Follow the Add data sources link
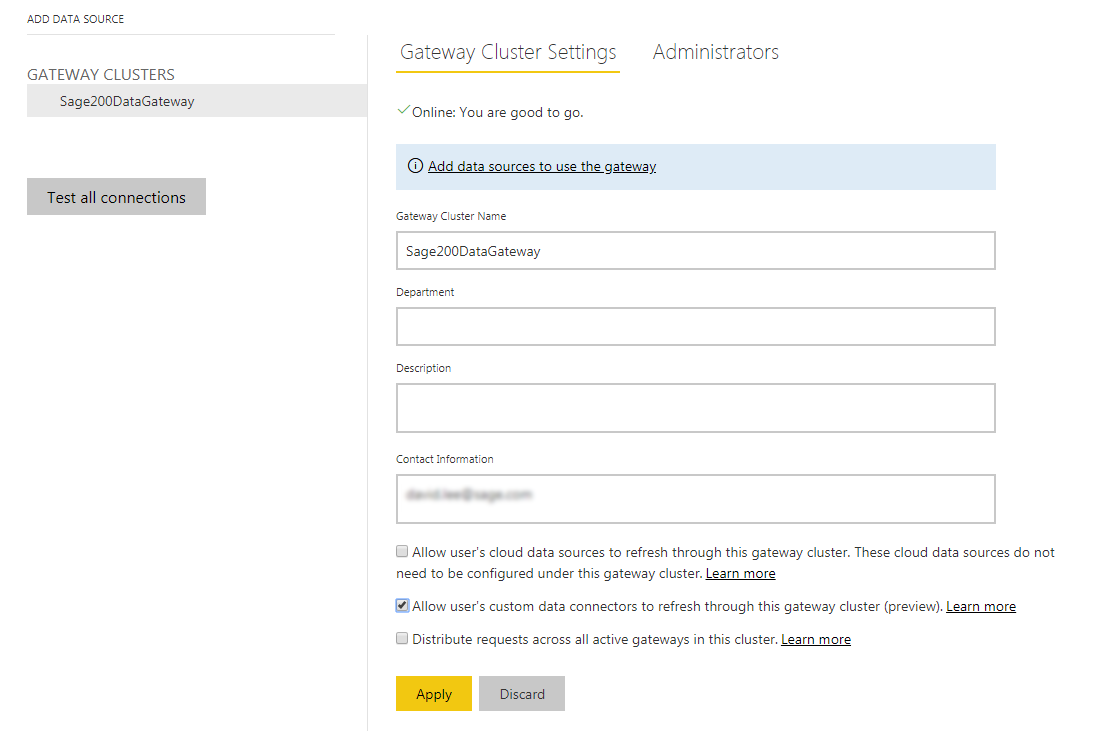This screenshot has height=731, width=1096. click(542, 165)
